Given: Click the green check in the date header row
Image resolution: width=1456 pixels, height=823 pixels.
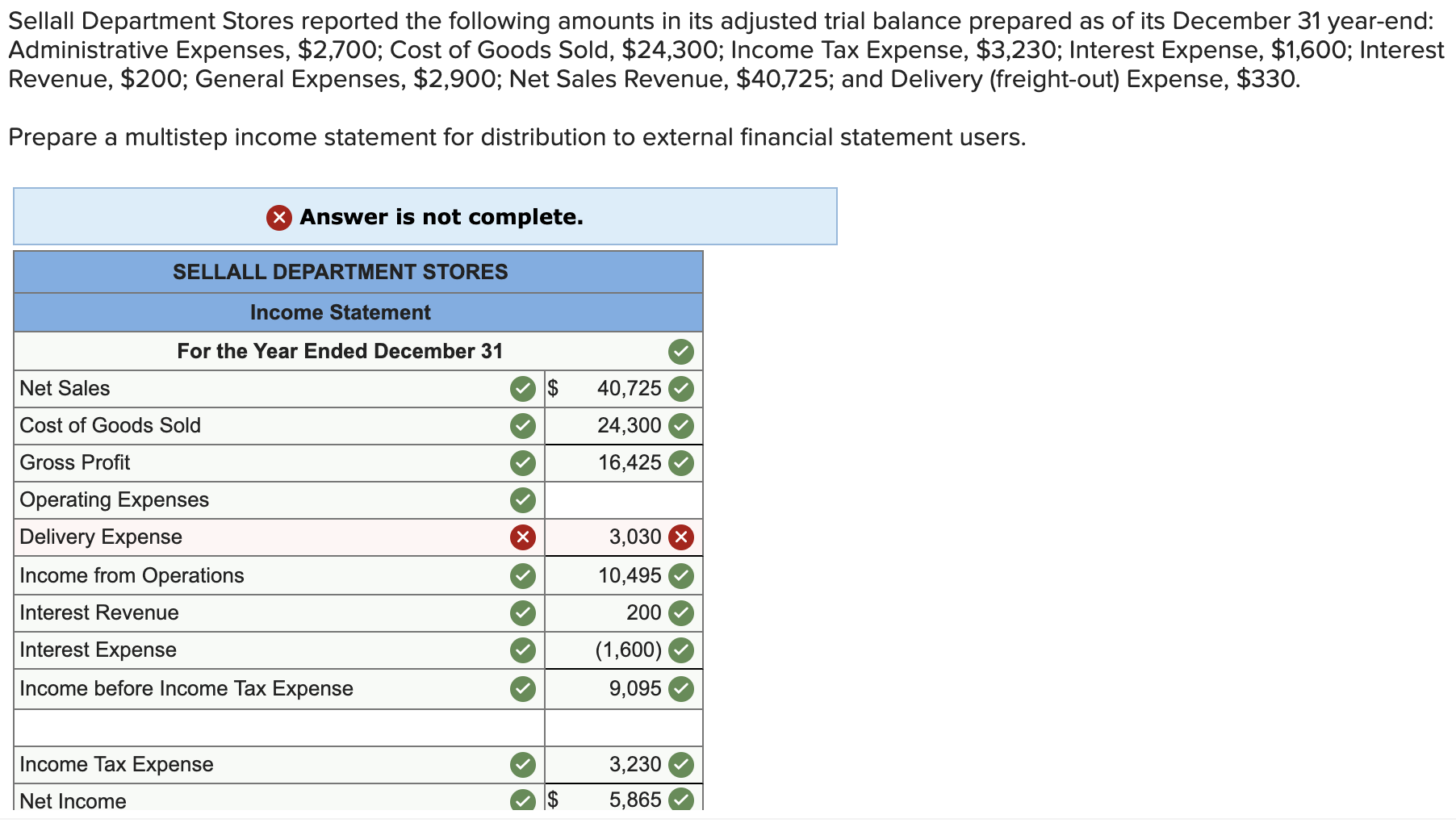Looking at the screenshot, I should [x=681, y=352].
